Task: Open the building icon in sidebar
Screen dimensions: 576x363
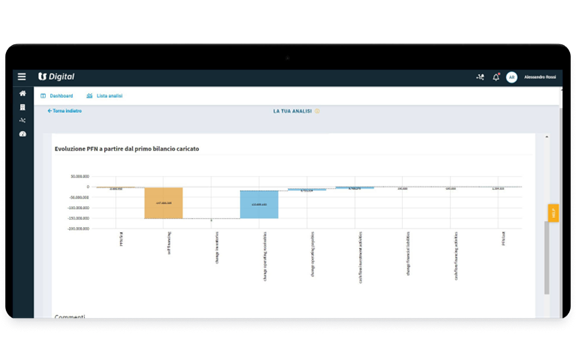Action: 22,107
